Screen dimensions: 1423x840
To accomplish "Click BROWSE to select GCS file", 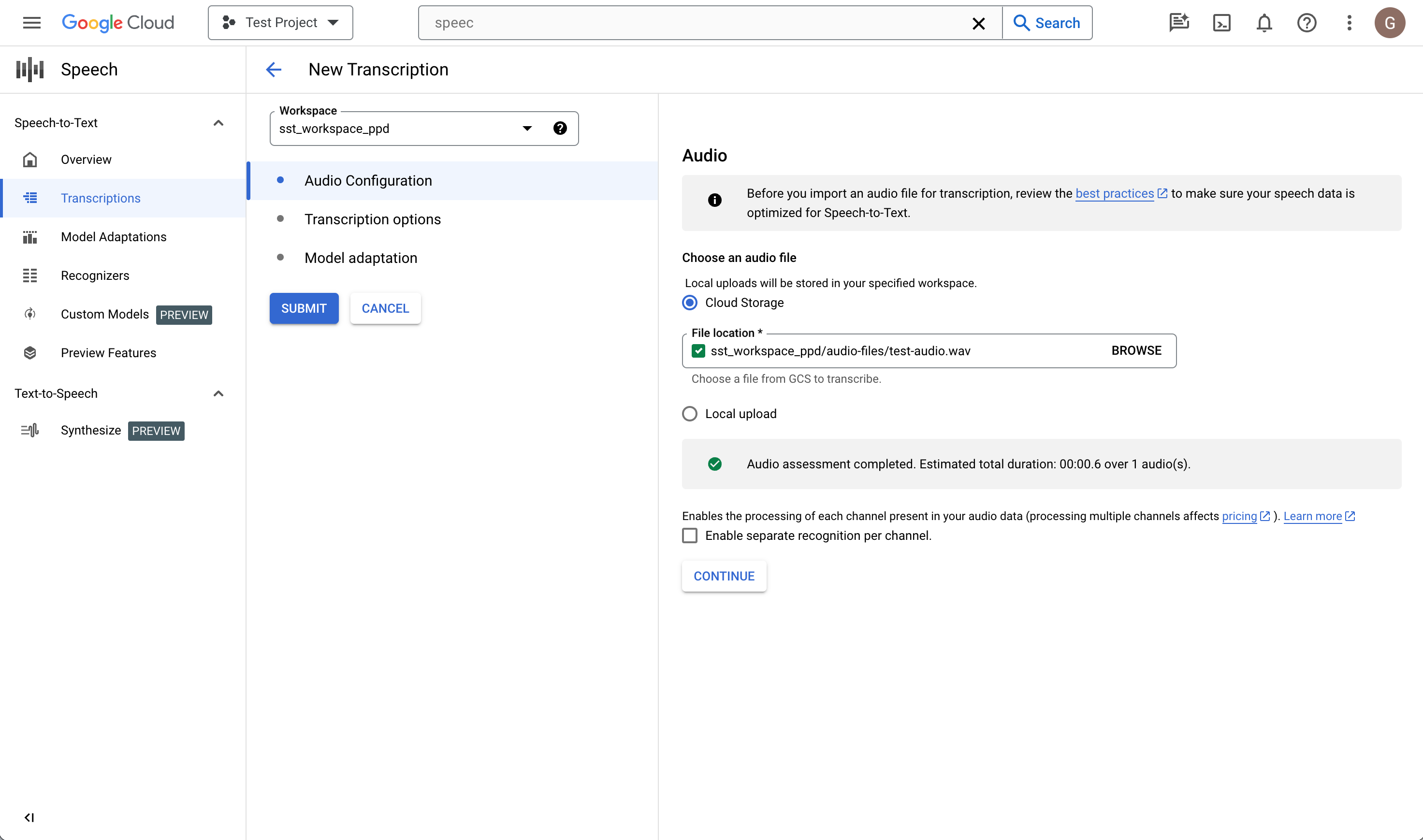I will 1135,350.
